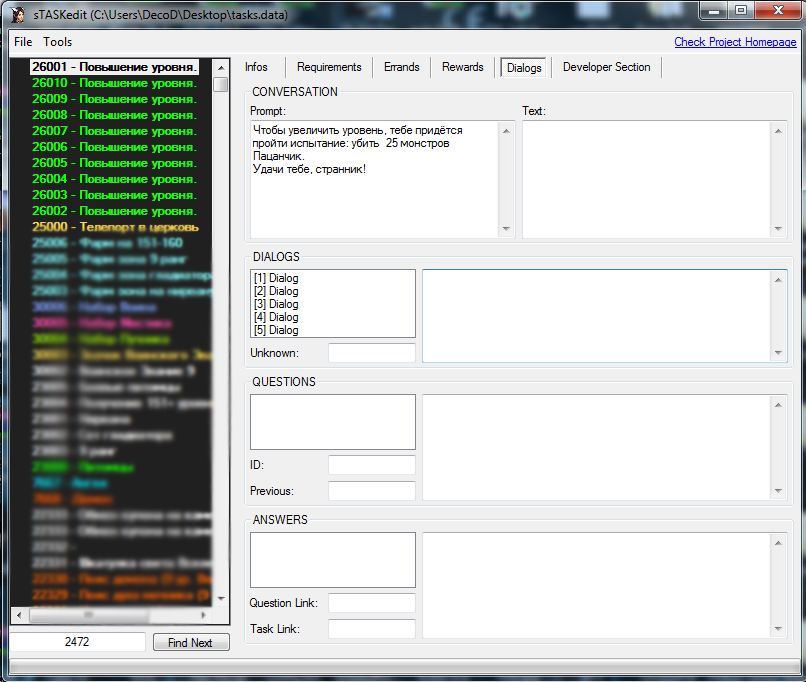The height and width of the screenshot is (682, 806).
Task: Select [3] Dialog in the dialogs list
Action: 276,304
